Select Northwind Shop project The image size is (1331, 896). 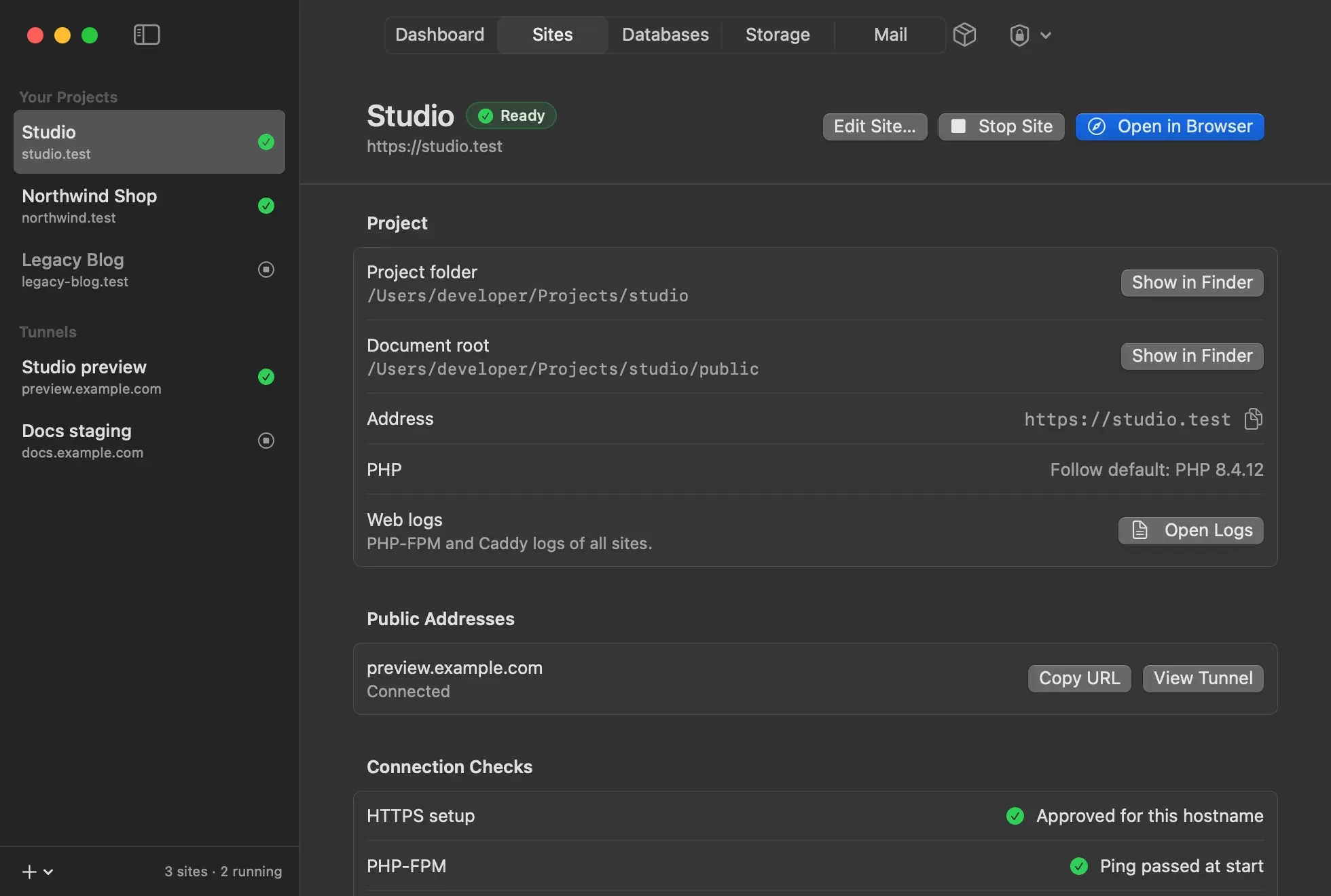click(x=149, y=206)
